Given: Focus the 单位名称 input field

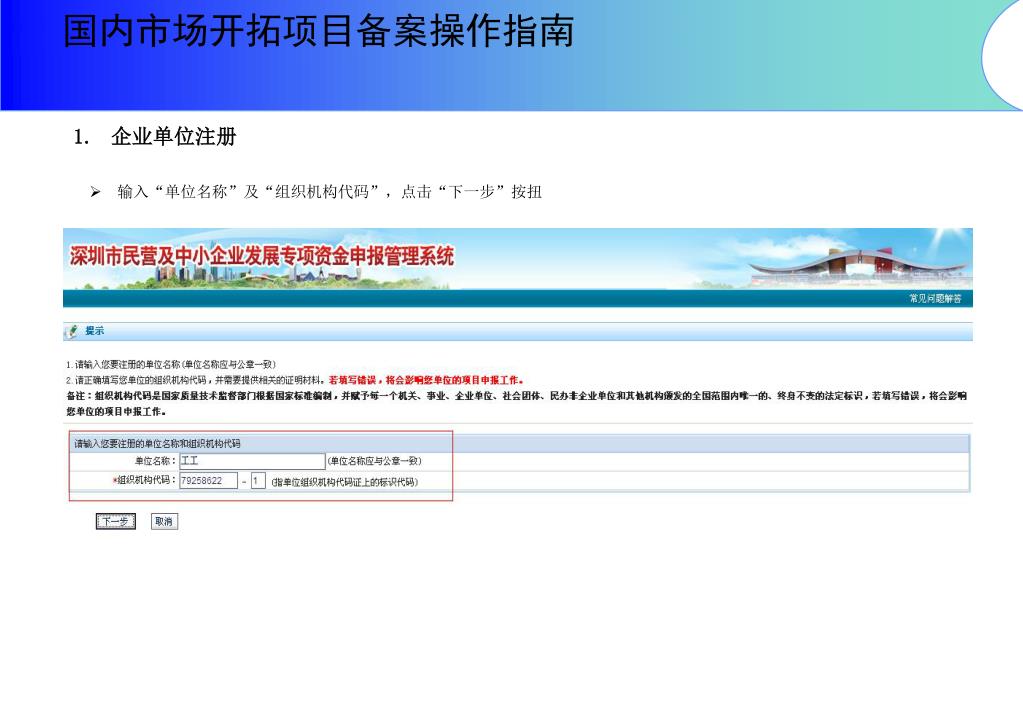Looking at the screenshot, I should pos(252,461).
